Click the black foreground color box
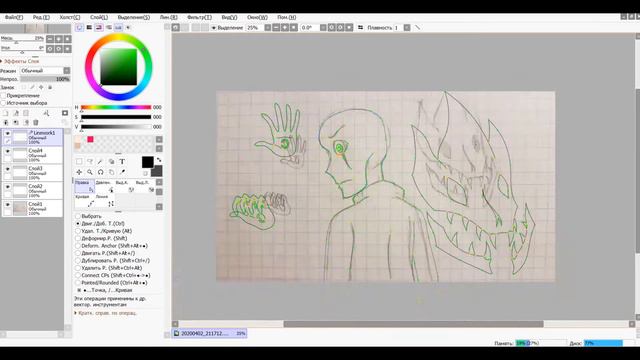The height and width of the screenshot is (360, 640). pos(148,162)
